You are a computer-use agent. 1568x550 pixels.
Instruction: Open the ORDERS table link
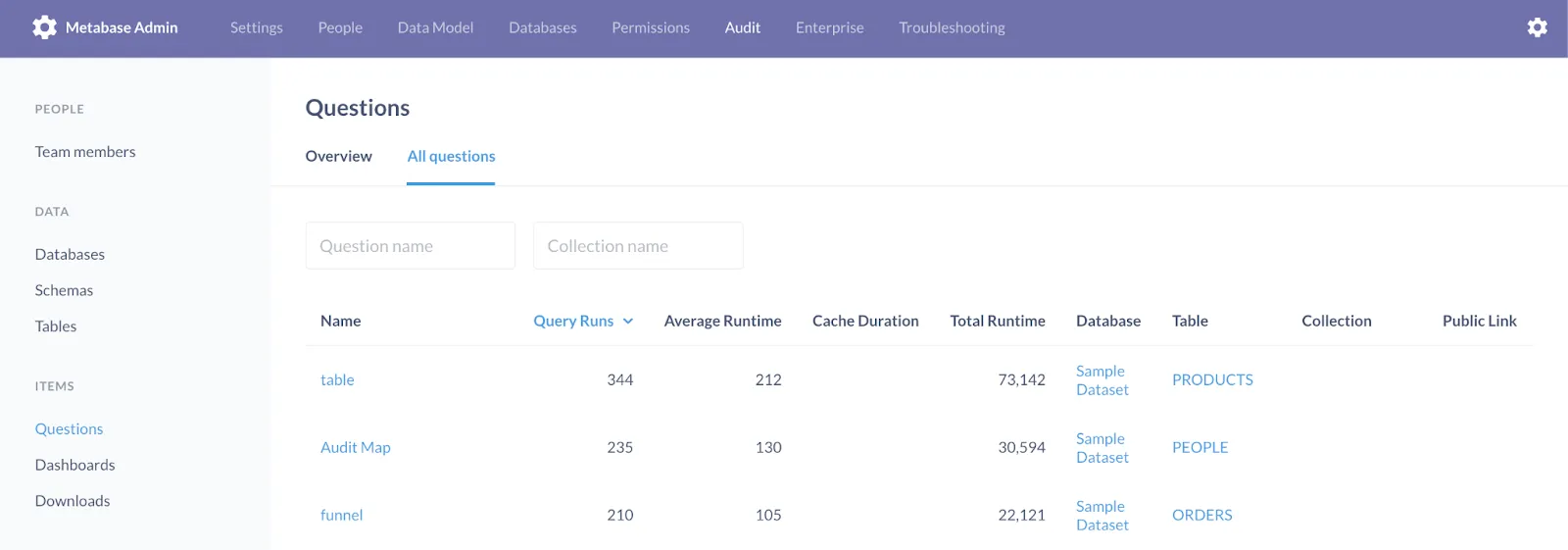click(x=1201, y=515)
